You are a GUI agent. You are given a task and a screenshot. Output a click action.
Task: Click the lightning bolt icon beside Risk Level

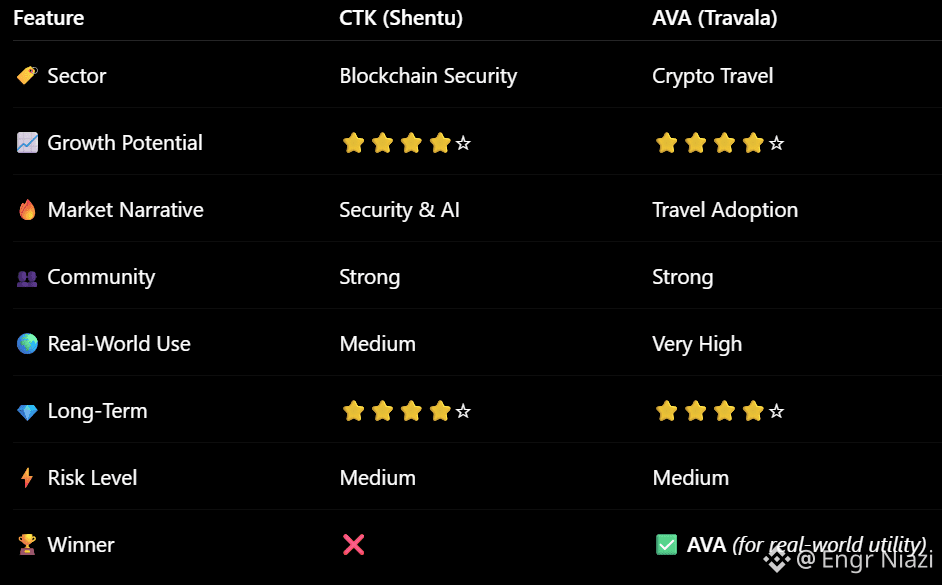[x=27, y=478]
